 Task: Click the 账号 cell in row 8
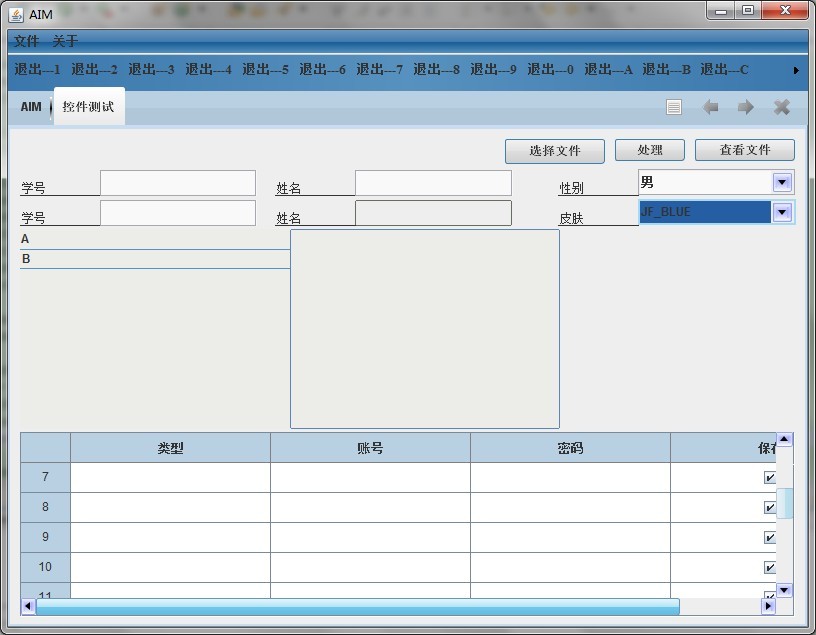(x=370, y=507)
